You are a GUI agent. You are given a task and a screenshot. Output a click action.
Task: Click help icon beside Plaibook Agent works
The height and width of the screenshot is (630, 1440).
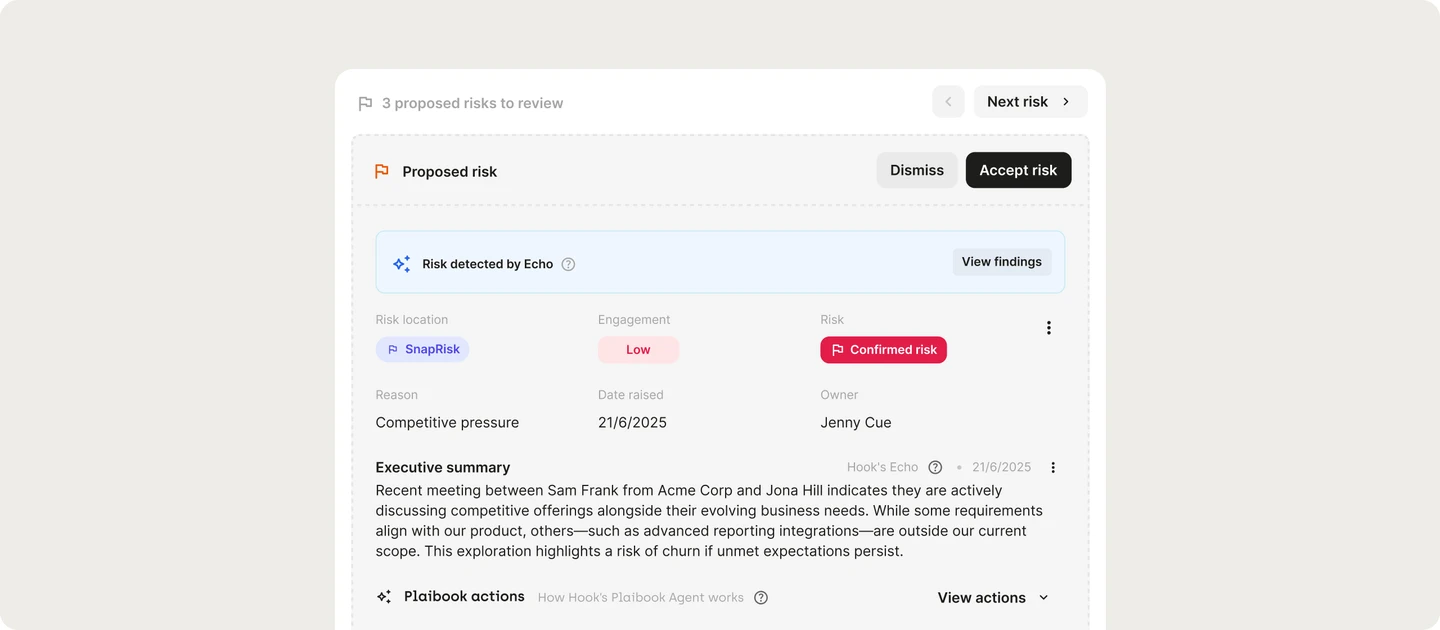(x=761, y=598)
